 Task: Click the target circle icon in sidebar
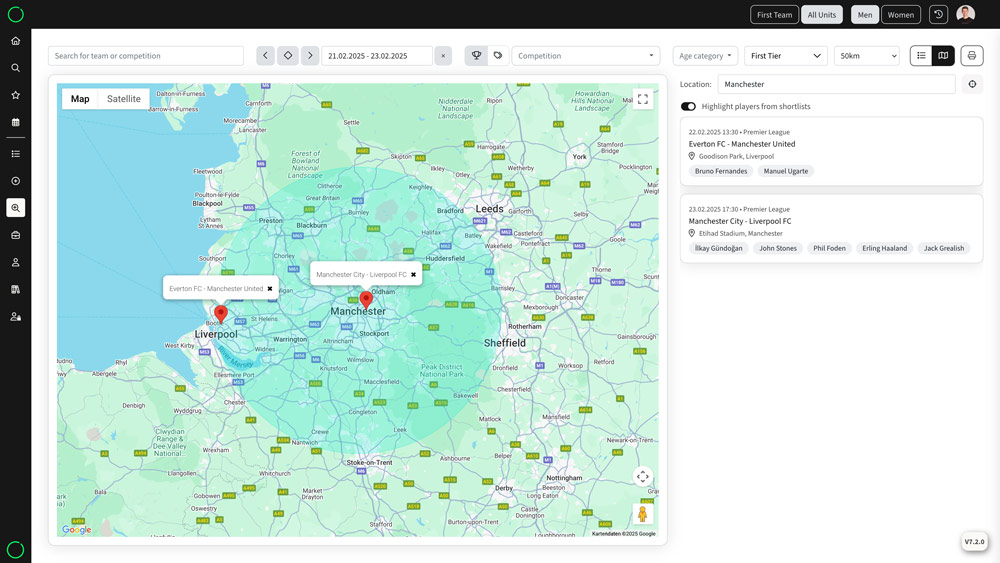[x=15, y=181]
